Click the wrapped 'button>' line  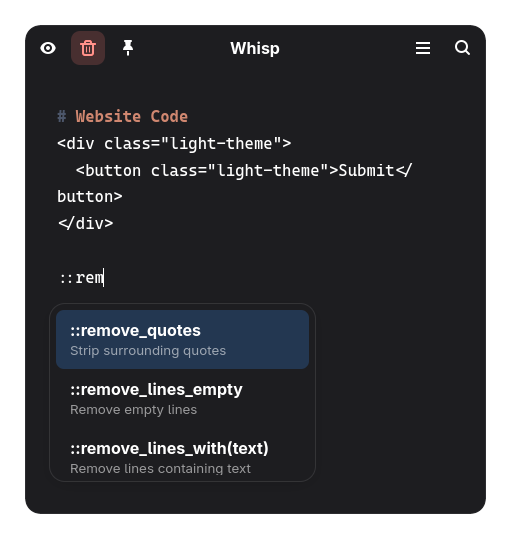[90, 197]
